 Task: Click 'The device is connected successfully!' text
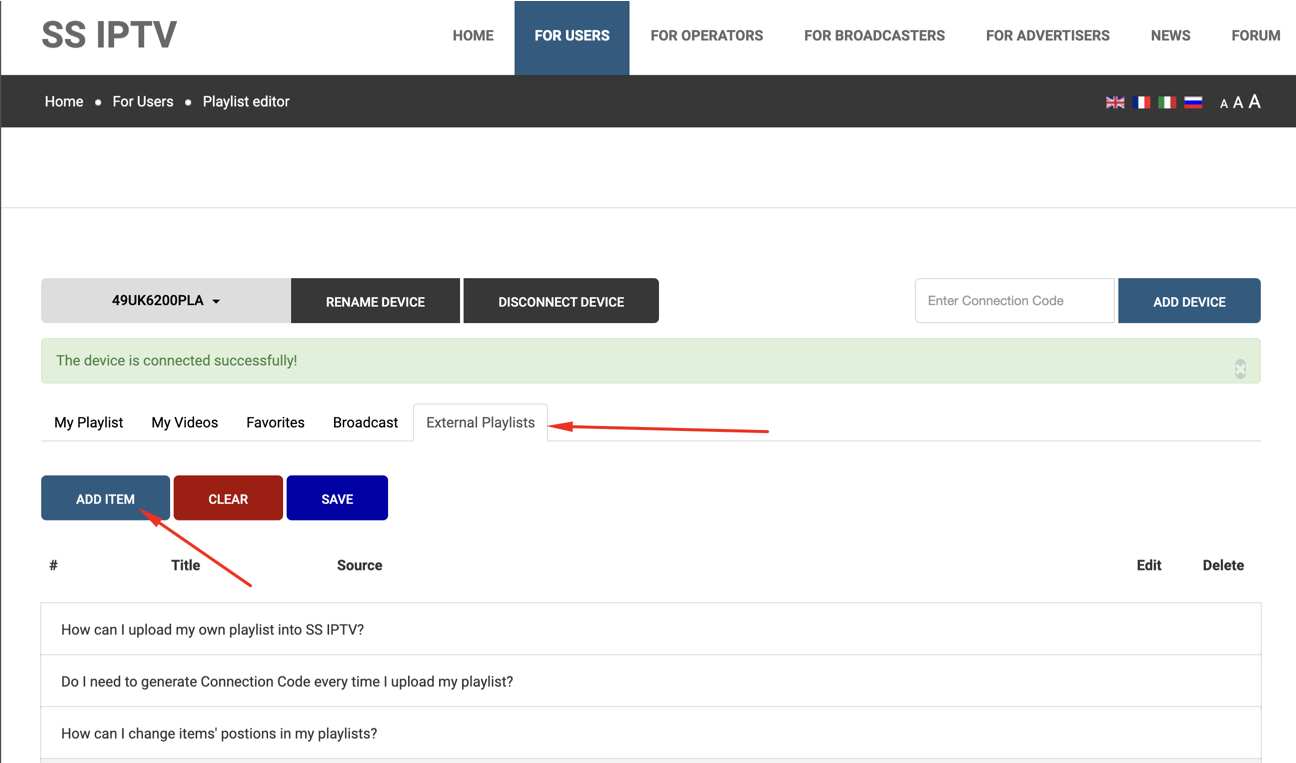pos(176,361)
